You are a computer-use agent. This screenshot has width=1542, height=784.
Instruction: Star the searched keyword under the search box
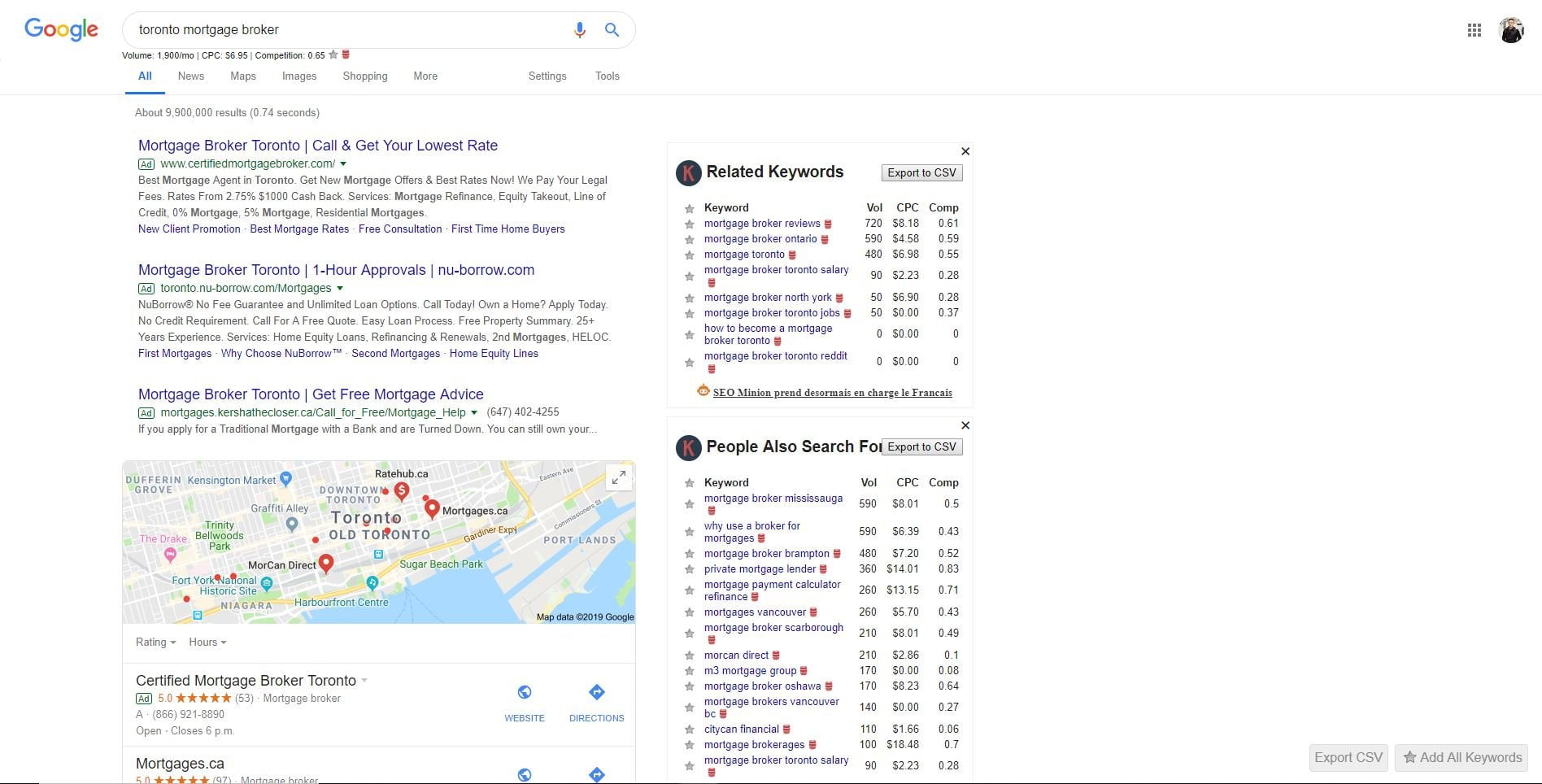click(x=333, y=55)
